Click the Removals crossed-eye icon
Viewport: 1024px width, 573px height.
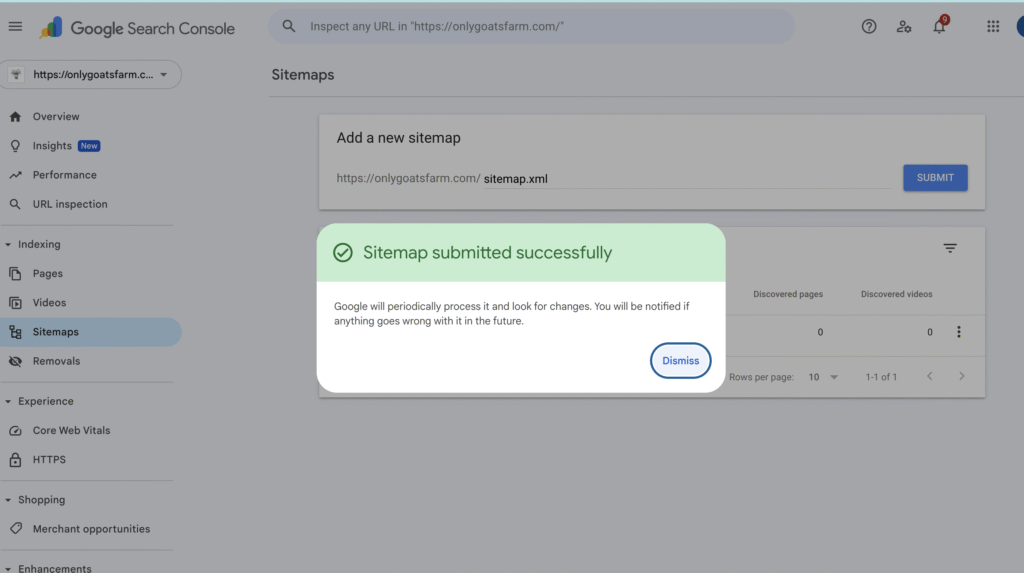pos(15,361)
